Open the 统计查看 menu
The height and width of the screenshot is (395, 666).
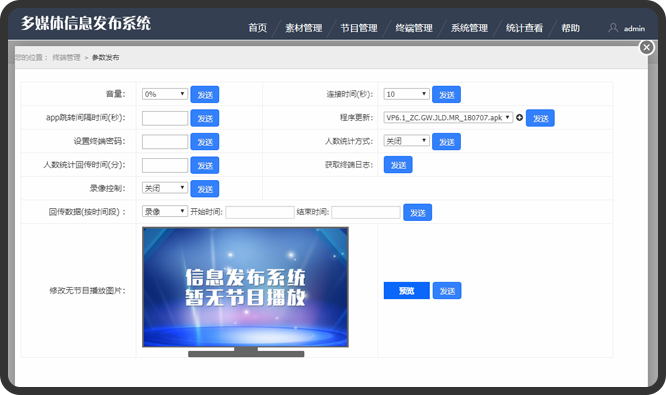525,28
